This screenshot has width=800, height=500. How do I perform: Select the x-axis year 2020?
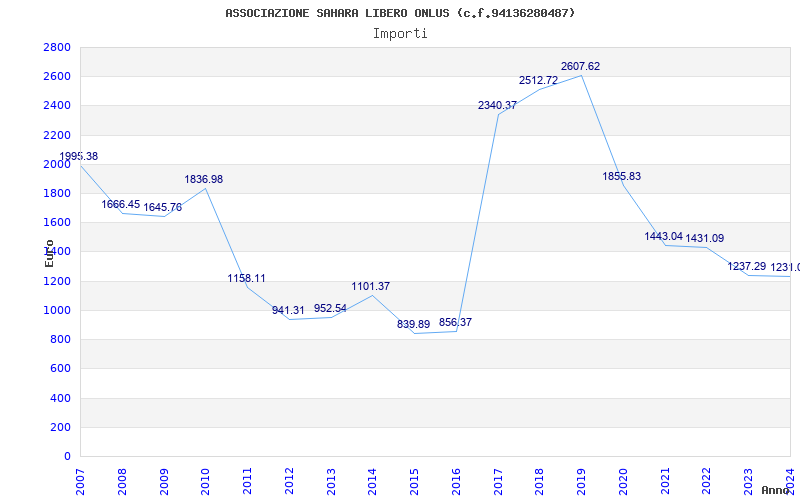point(623,482)
